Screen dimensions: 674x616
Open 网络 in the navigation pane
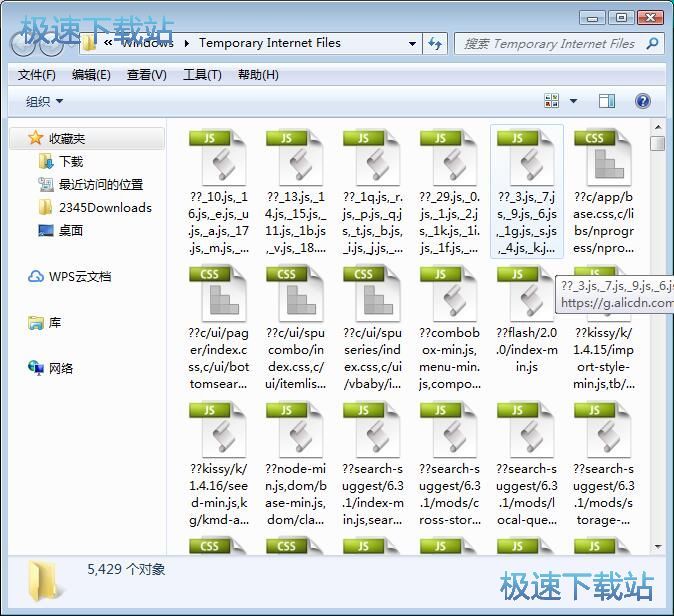coord(50,368)
